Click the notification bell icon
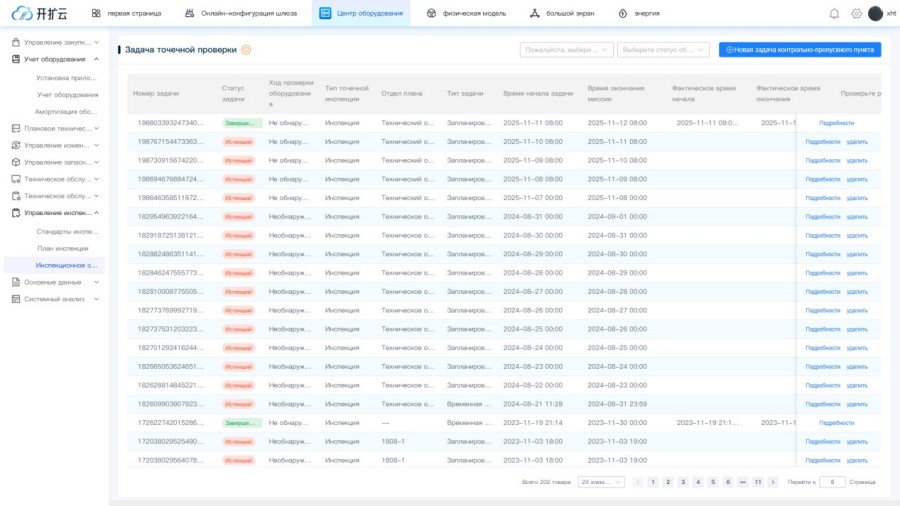Viewport: 900px width, 506px height. coord(834,13)
